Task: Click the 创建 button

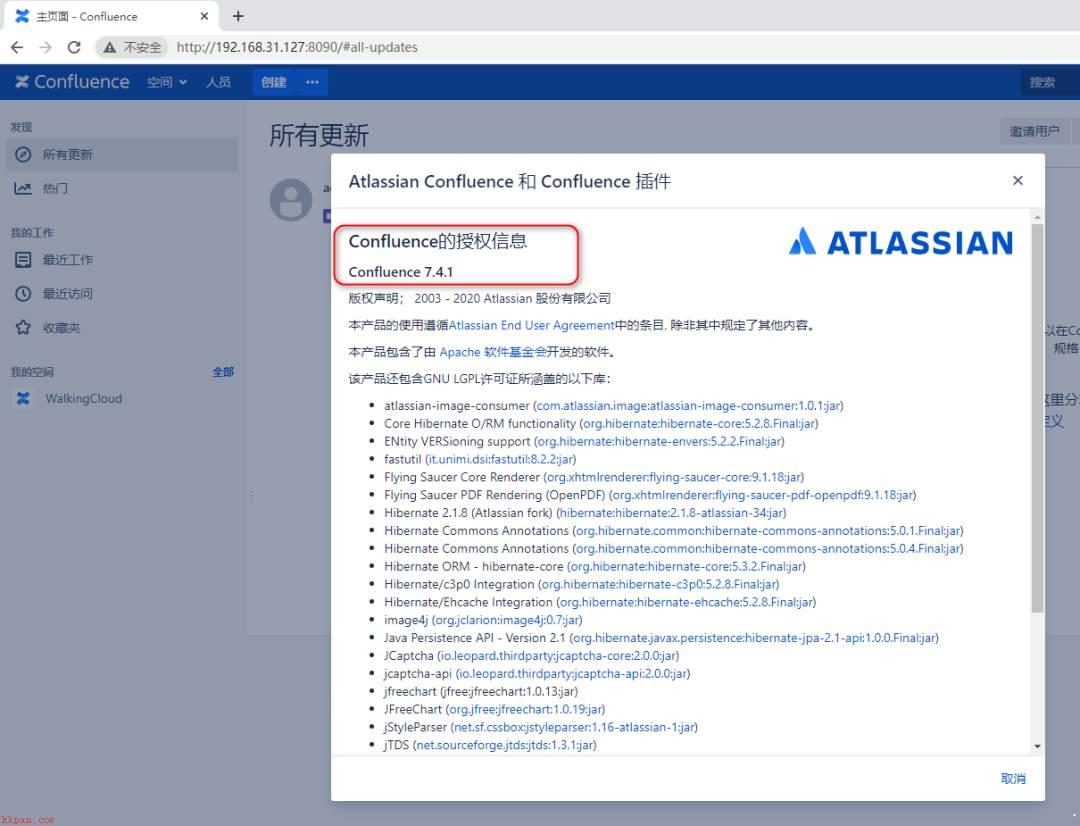Action: (273, 82)
